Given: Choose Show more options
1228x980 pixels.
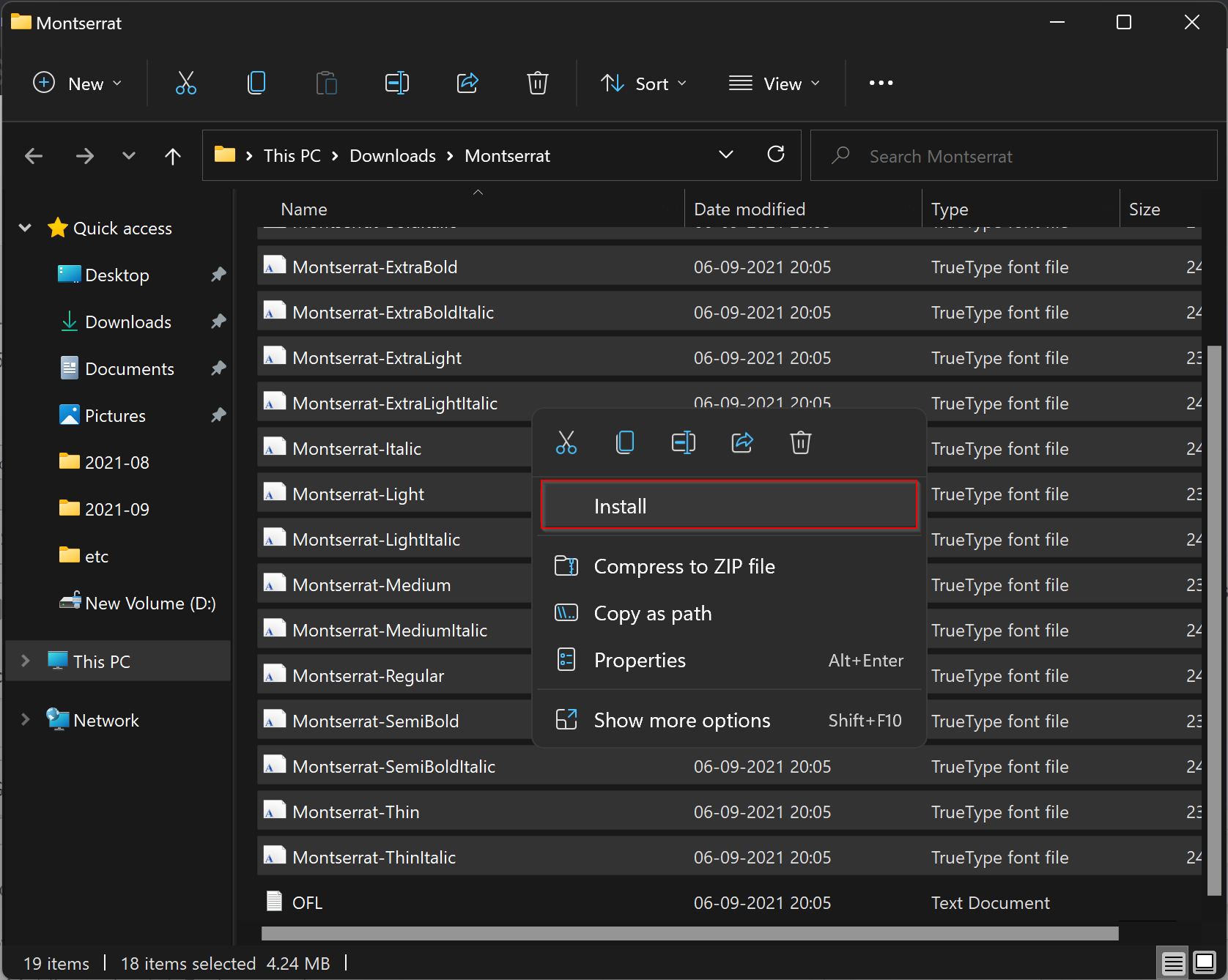Looking at the screenshot, I should [729, 720].
